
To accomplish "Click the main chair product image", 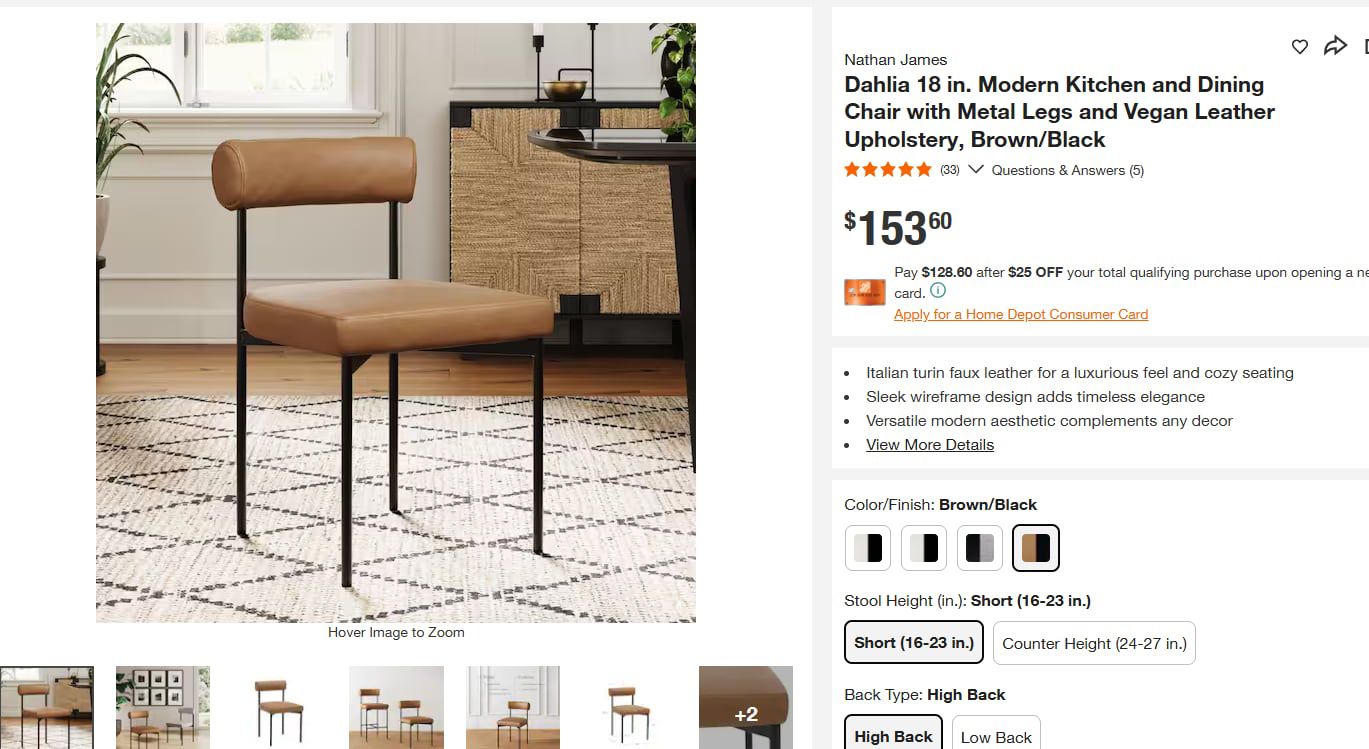I will (x=396, y=323).
